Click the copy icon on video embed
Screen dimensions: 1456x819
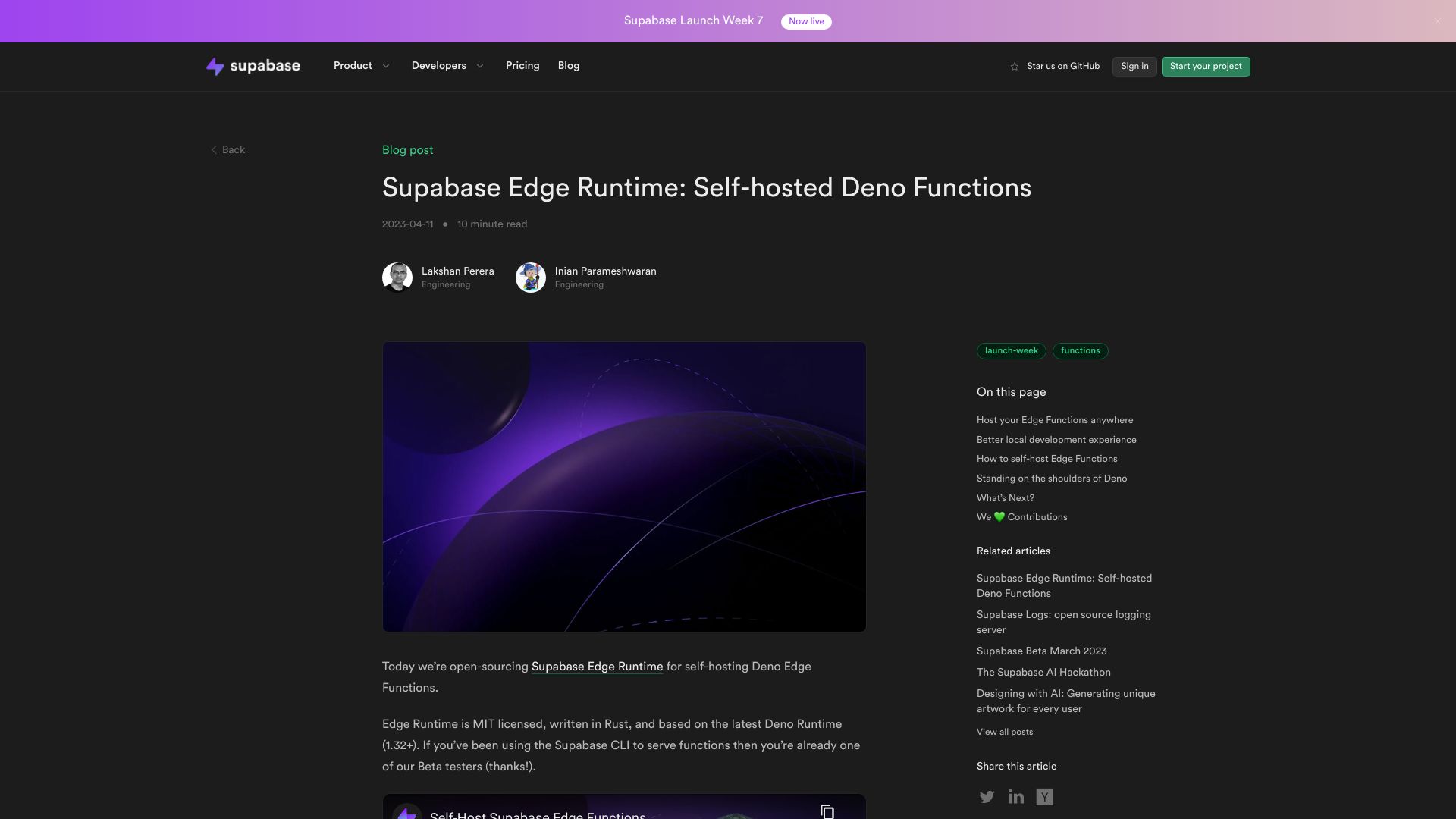point(827,811)
